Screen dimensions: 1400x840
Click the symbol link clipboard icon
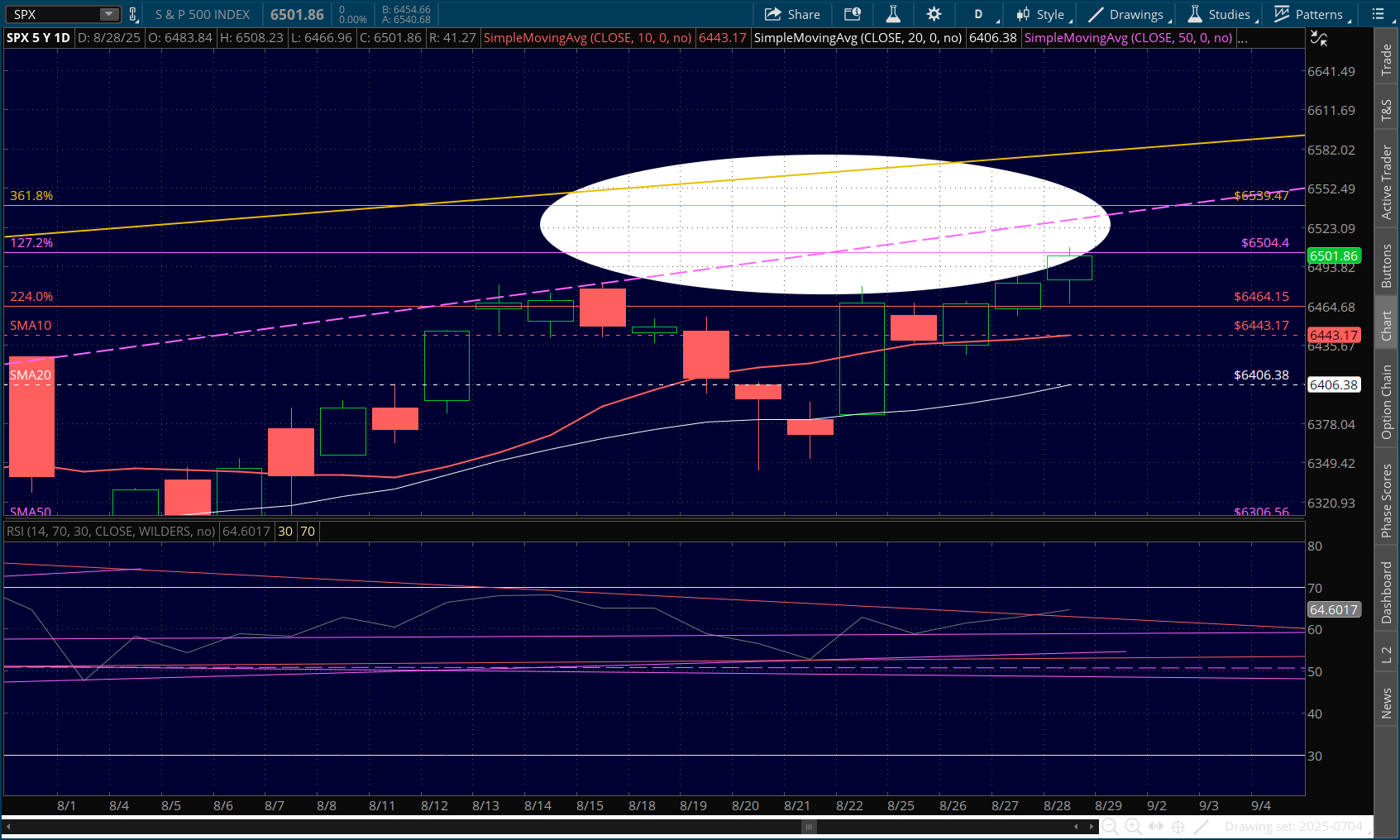click(133, 14)
